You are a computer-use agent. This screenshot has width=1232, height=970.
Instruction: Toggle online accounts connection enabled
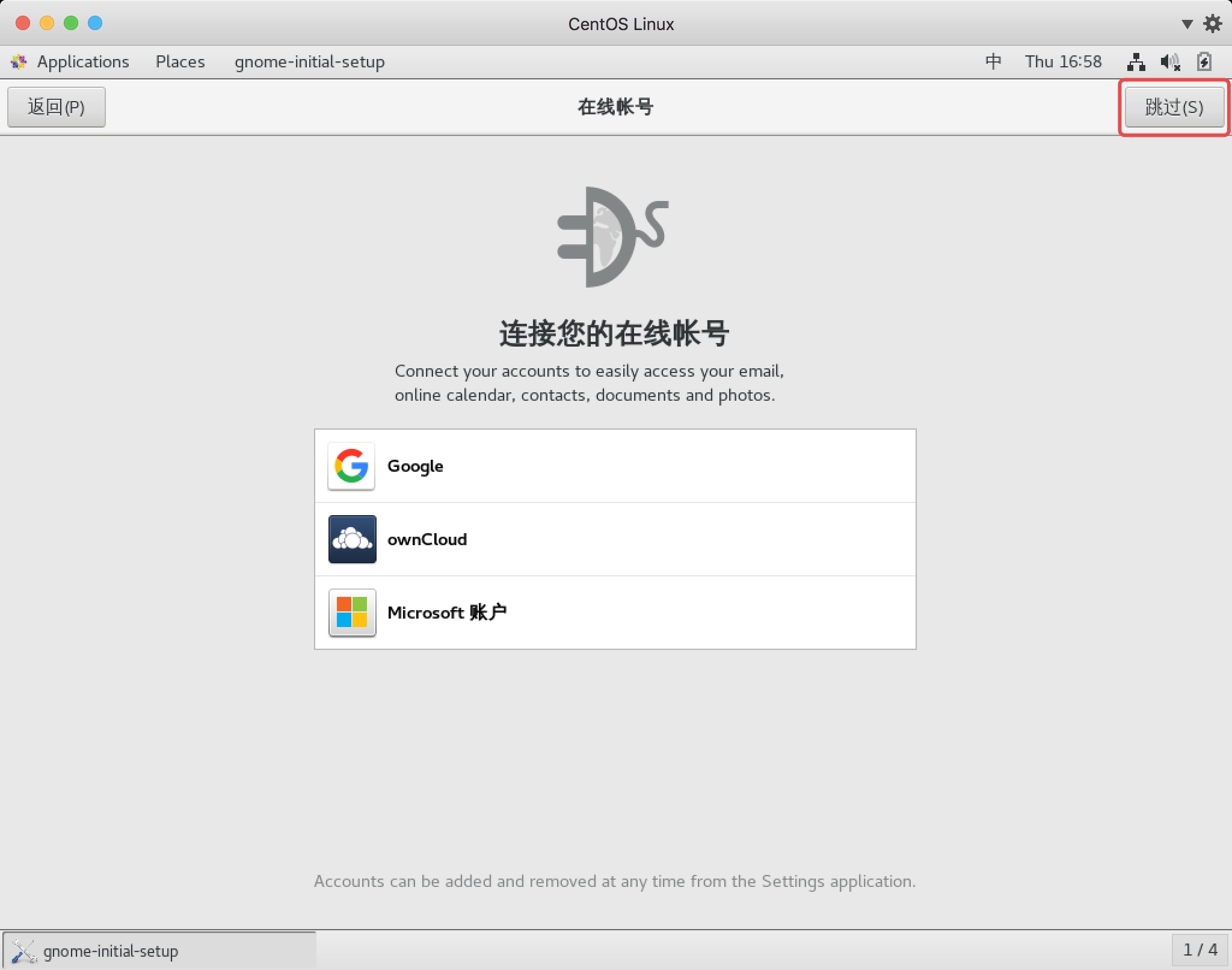pos(1174,107)
